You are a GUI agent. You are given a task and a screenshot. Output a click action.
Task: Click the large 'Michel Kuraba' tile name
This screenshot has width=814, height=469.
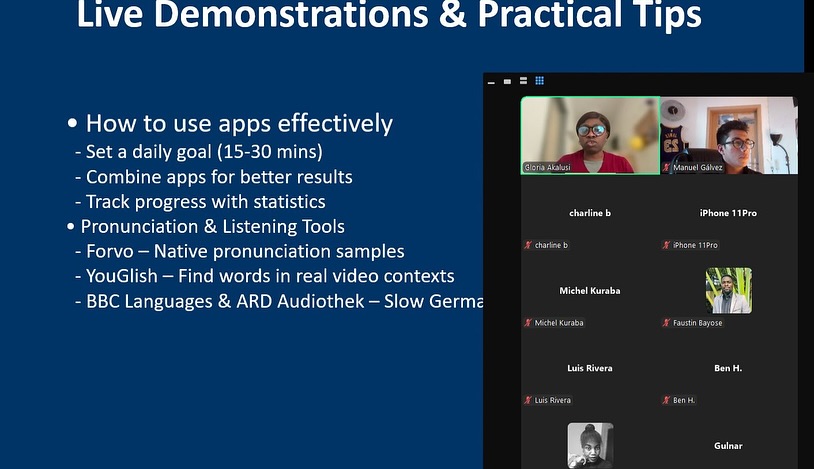(x=590, y=291)
